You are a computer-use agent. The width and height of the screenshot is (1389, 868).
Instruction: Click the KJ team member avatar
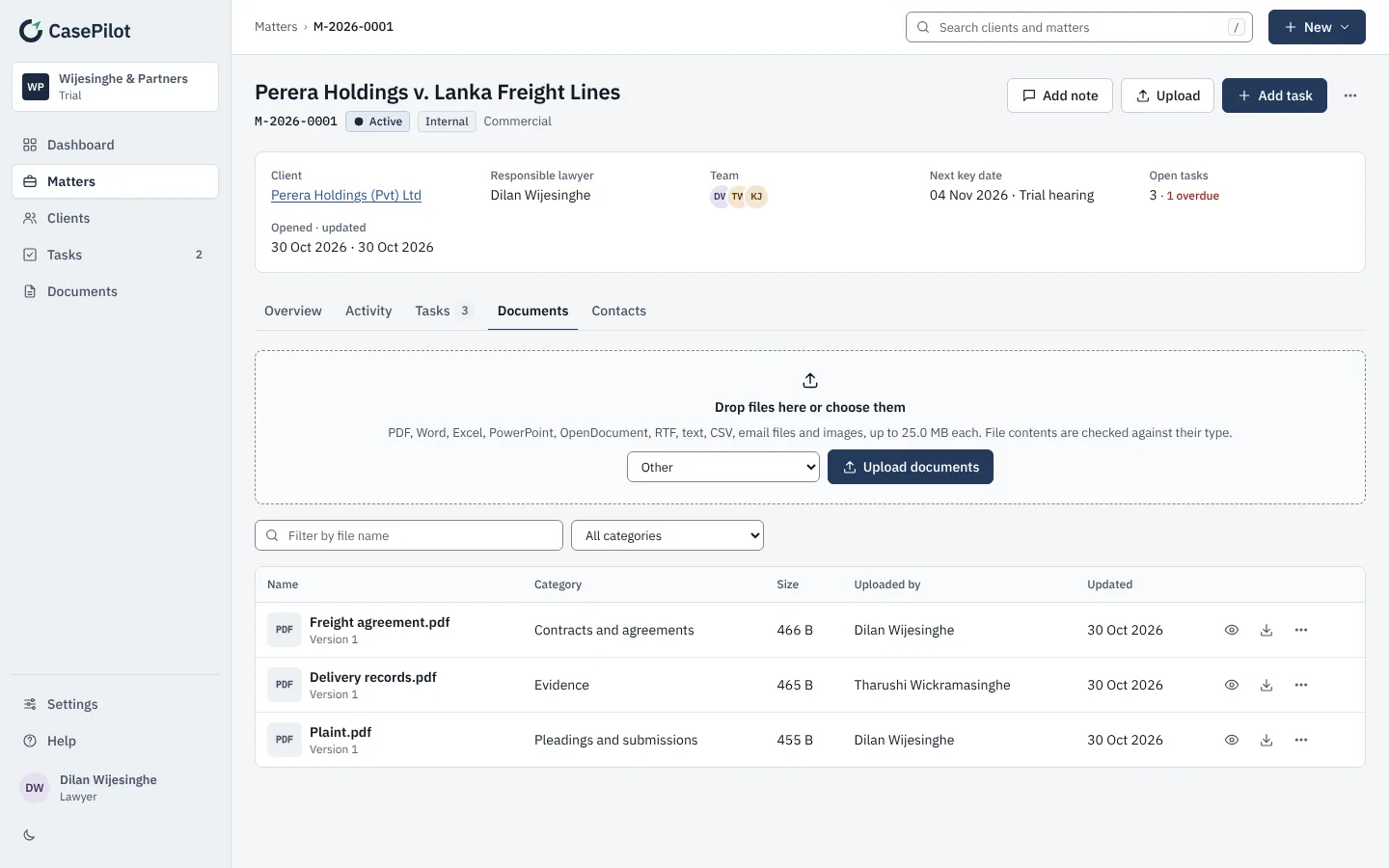pos(756,197)
